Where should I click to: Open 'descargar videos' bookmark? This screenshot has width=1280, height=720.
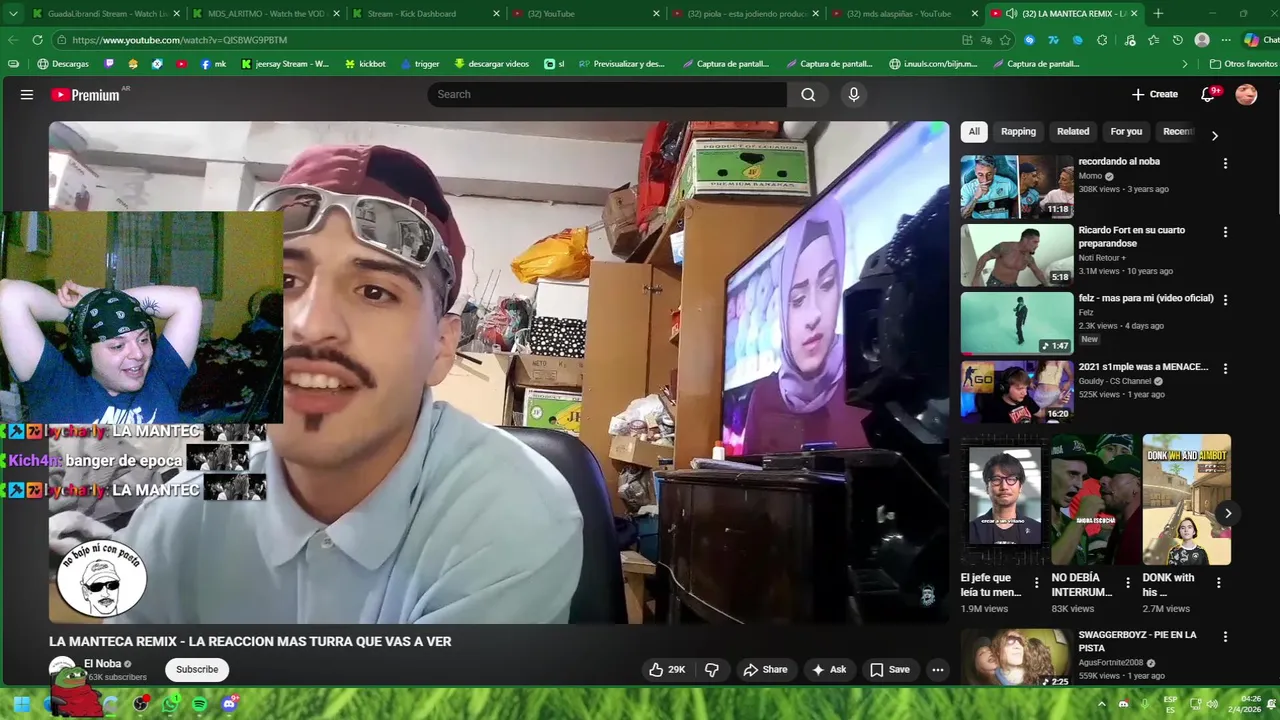[491, 64]
